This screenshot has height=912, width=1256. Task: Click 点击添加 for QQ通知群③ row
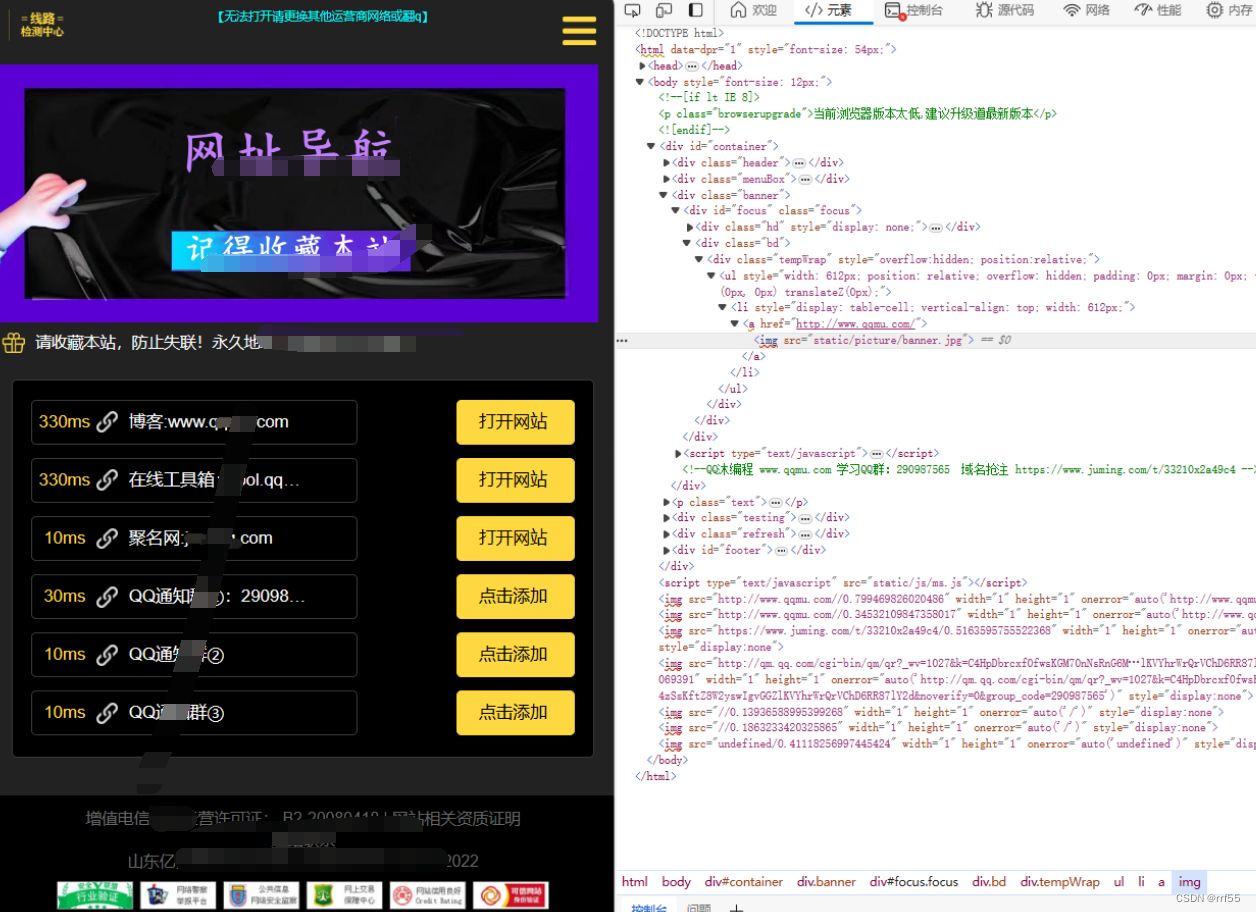514,712
